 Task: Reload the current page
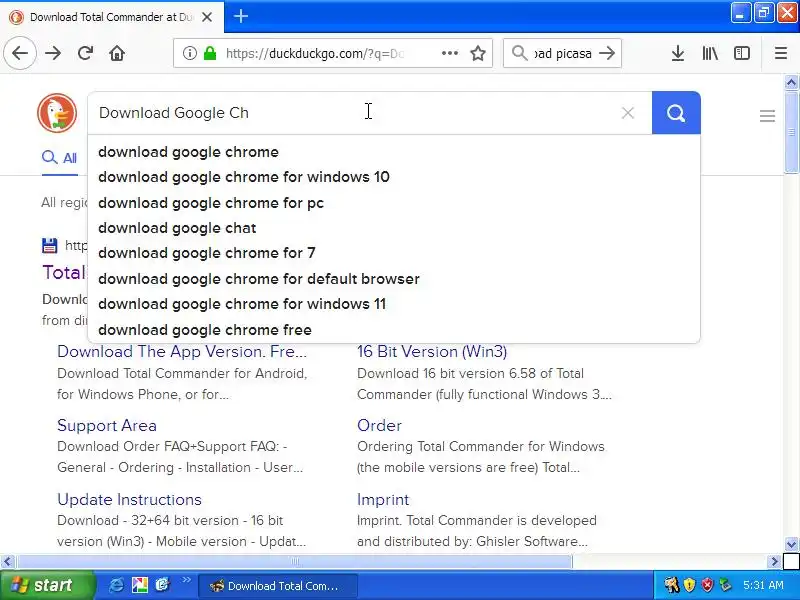tap(85, 53)
